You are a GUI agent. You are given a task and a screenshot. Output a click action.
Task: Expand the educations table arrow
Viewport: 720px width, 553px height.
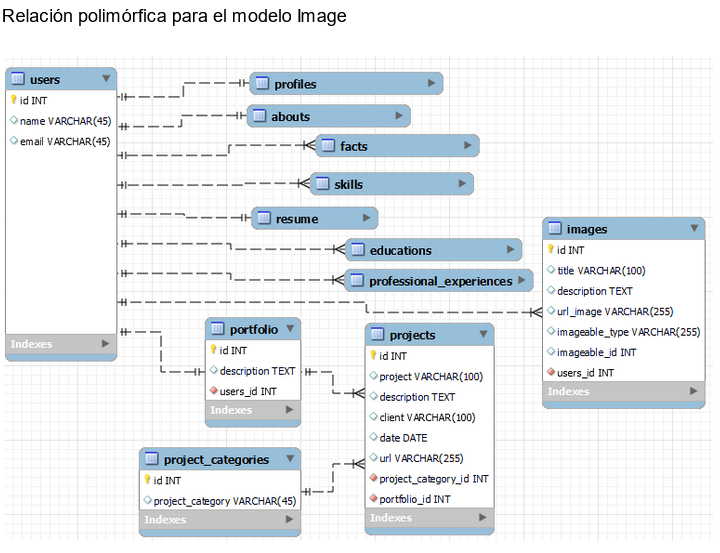click(x=510, y=250)
